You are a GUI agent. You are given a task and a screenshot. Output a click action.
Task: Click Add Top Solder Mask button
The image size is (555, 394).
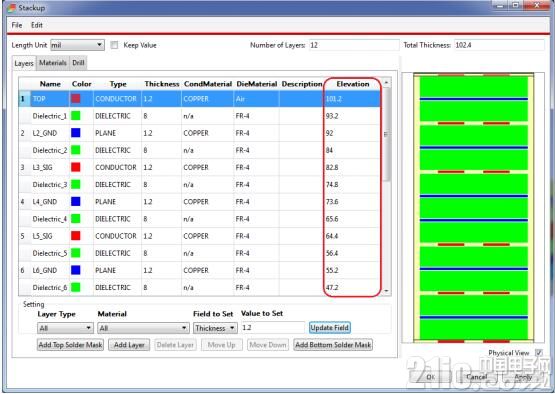[x=70, y=345]
